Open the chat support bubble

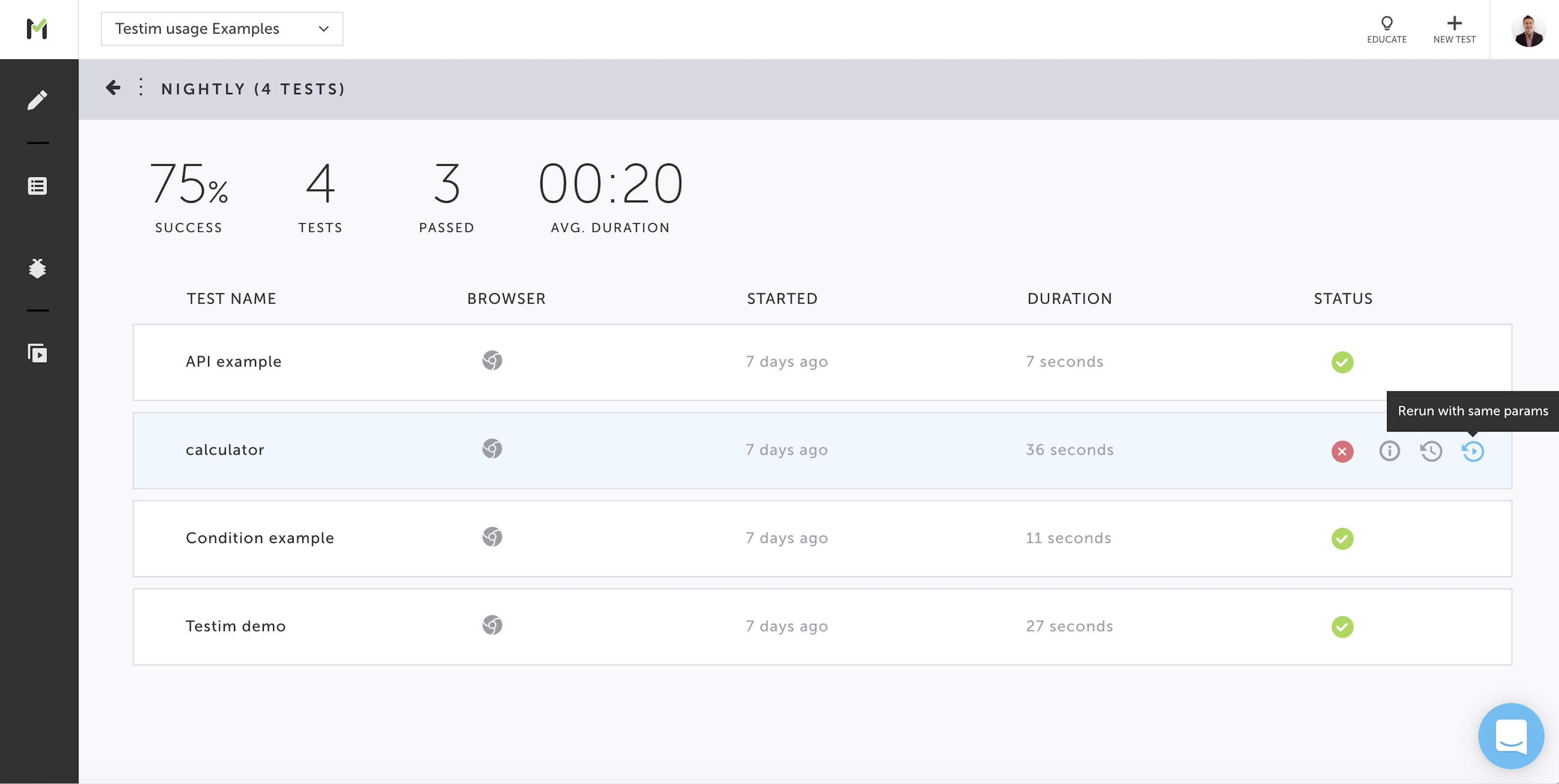click(1511, 736)
